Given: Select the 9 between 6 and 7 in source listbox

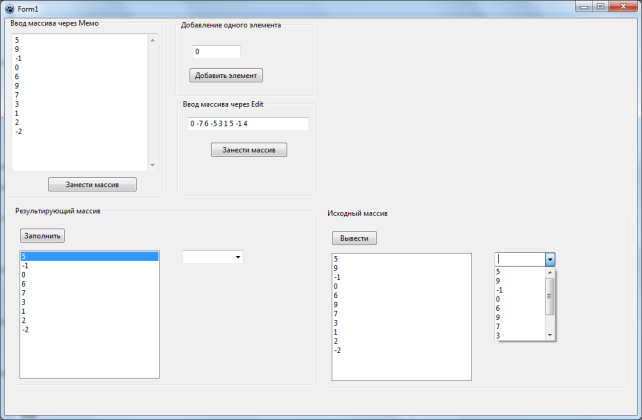Looking at the screenshot, I should pyautogui.click(x=401, y=305).
